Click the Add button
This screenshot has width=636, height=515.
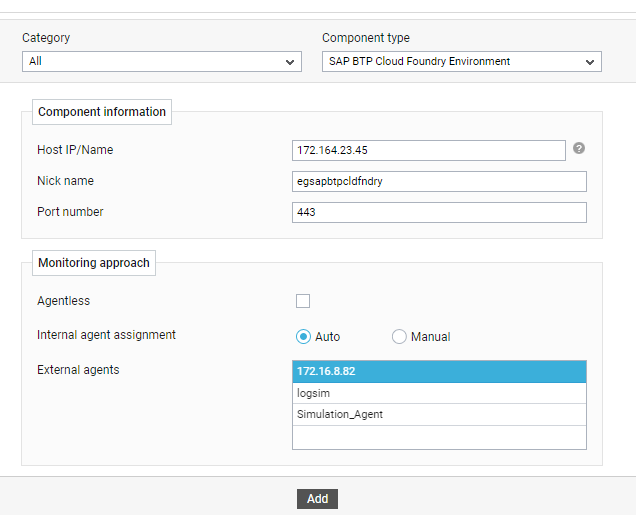(x=317, y=499)
